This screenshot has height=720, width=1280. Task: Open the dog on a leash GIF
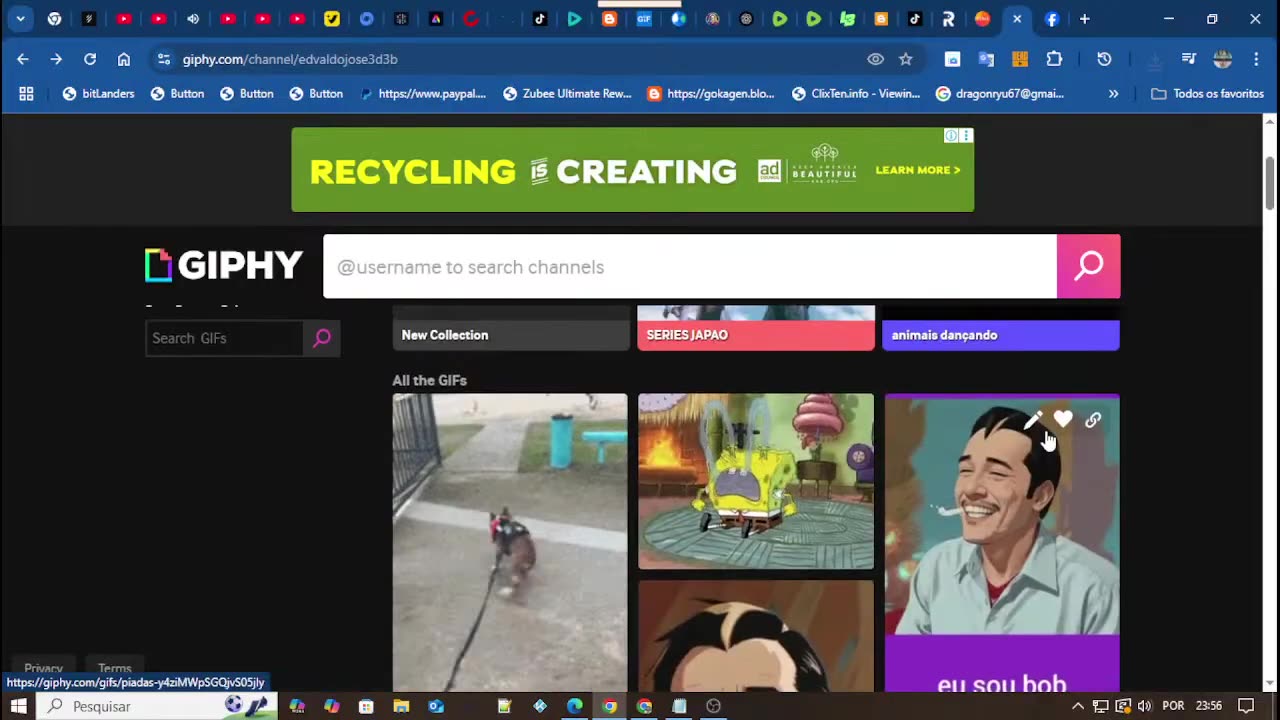[510, 541]
